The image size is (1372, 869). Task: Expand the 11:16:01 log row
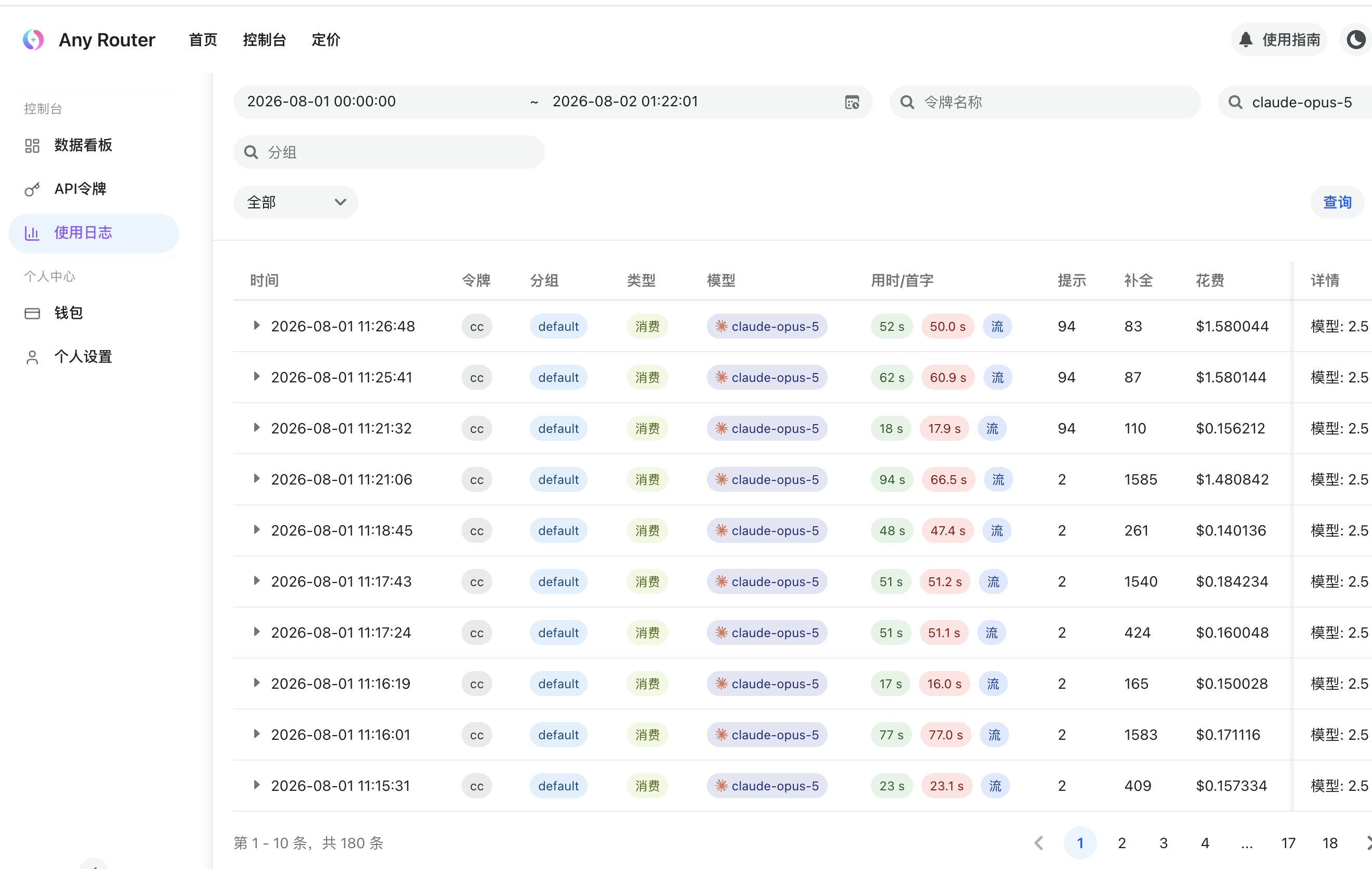pos(256,734)
